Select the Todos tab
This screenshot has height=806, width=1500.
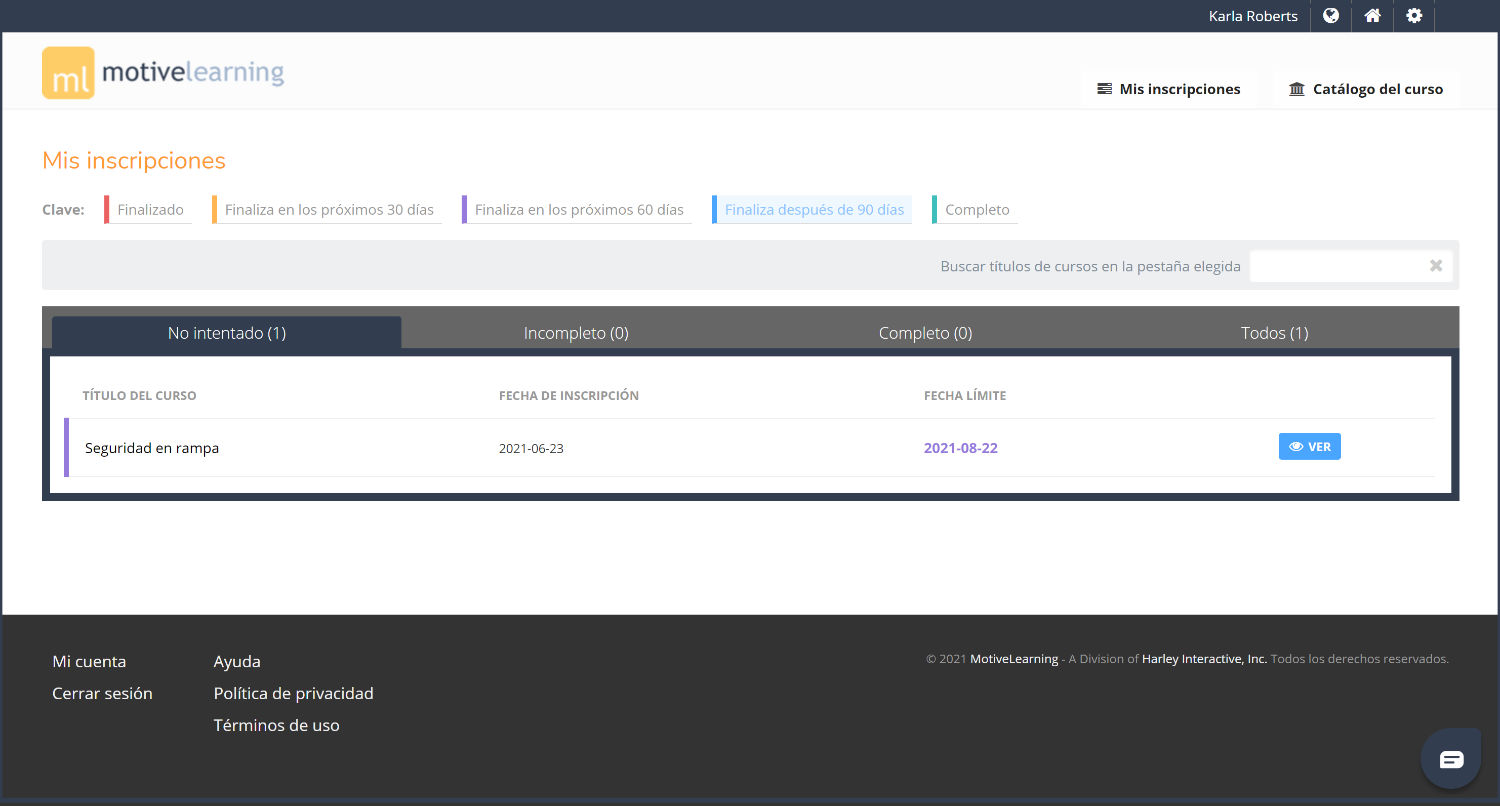(x=1274, y=333)
